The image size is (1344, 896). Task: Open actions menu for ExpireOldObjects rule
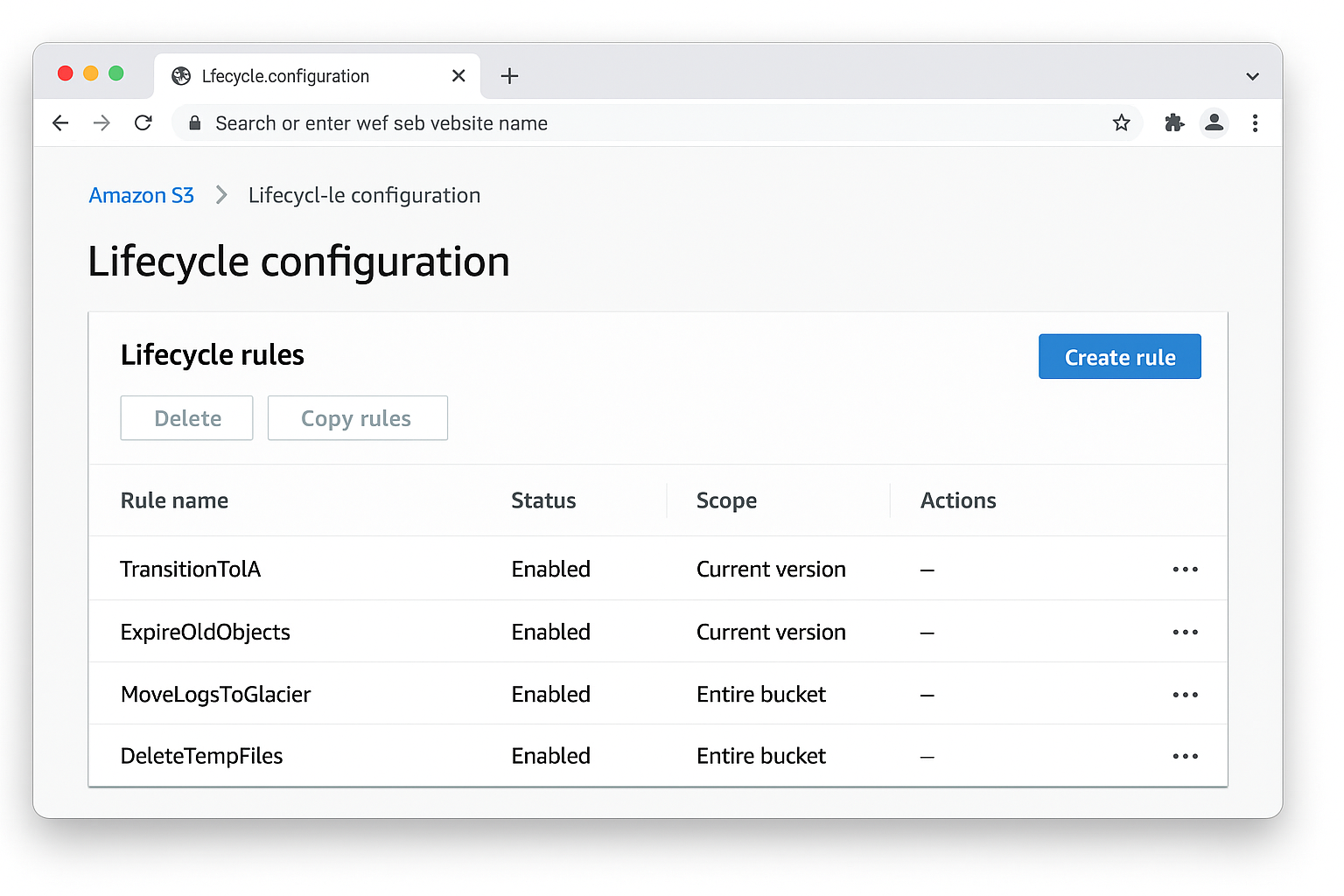tap(1185, 632)
